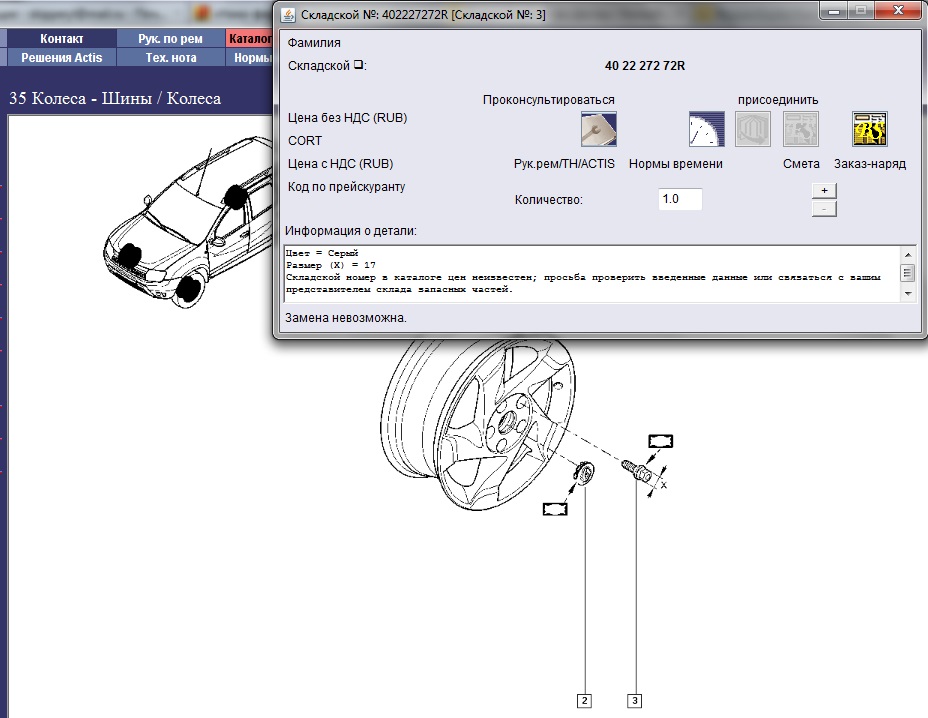This screenshot has height=718, width=928.
Task: Decrease quantity with the minus button
Action: (x=824, y=208)
